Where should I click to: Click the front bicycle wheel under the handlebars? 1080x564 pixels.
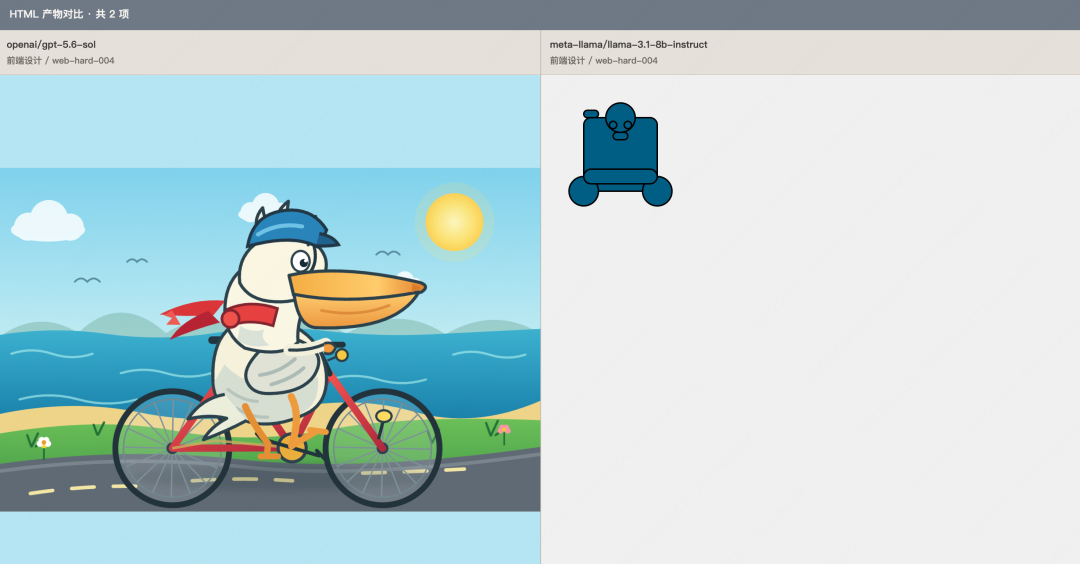(382, 448)
